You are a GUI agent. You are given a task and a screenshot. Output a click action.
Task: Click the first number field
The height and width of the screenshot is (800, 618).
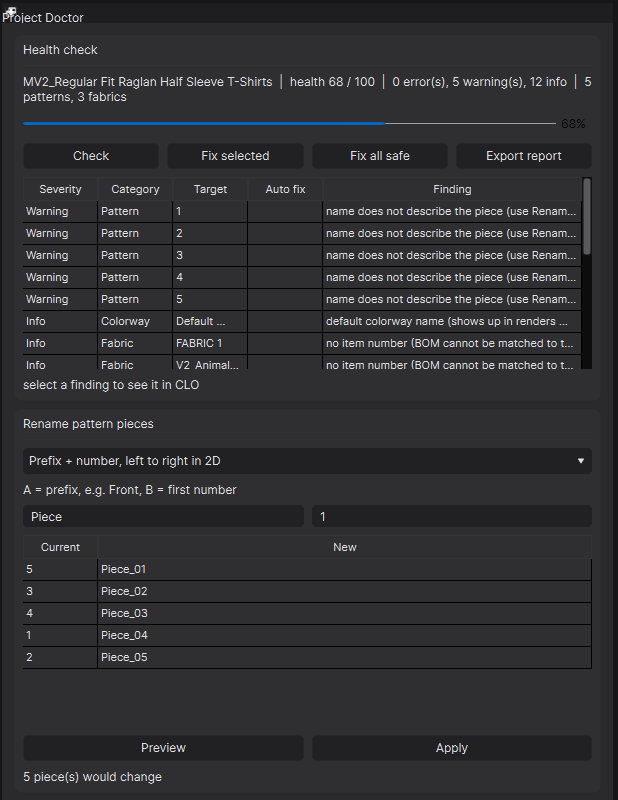(x=452, y=516)
